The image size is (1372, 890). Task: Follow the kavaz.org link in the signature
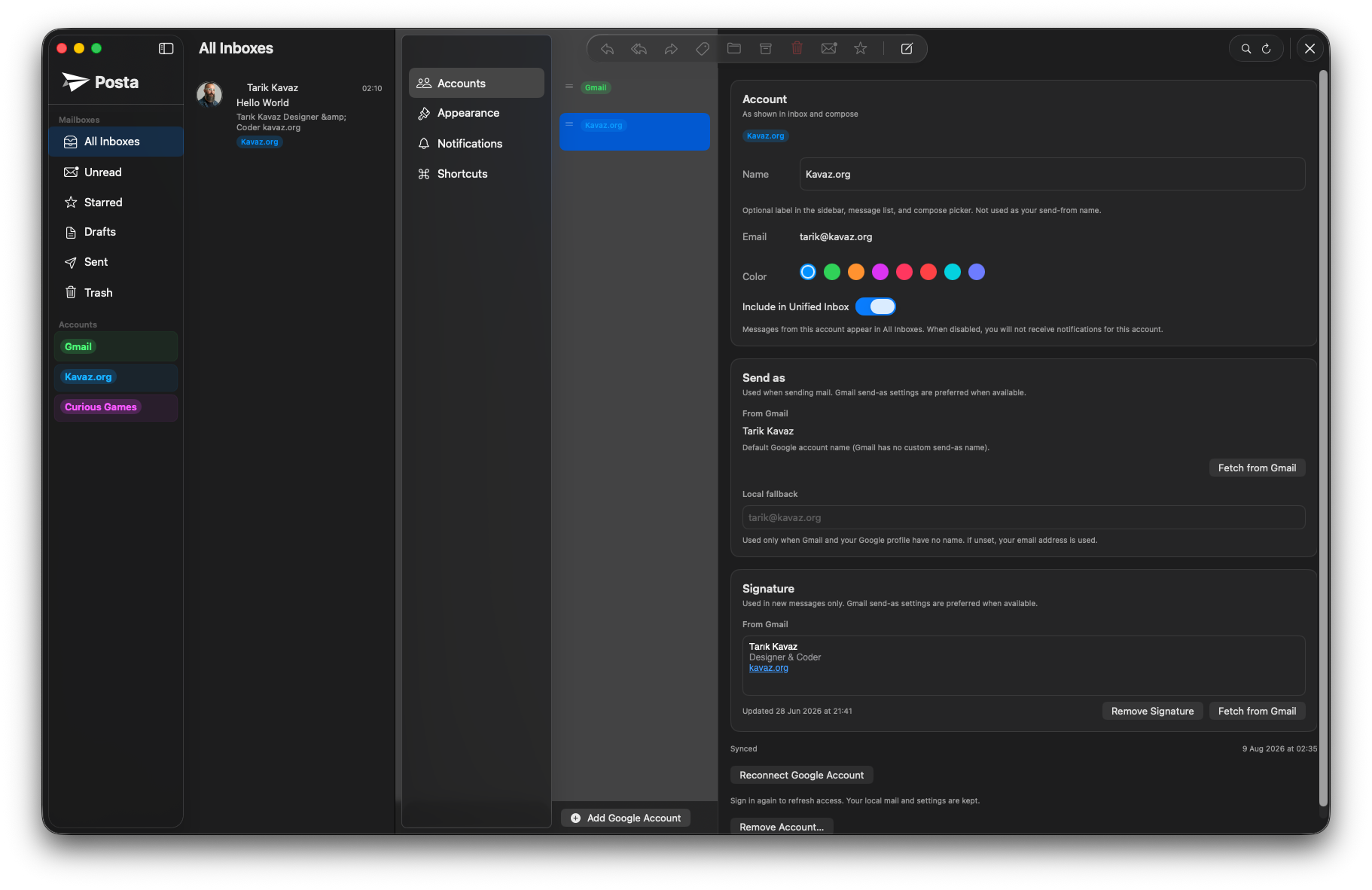tap(768, 668)
